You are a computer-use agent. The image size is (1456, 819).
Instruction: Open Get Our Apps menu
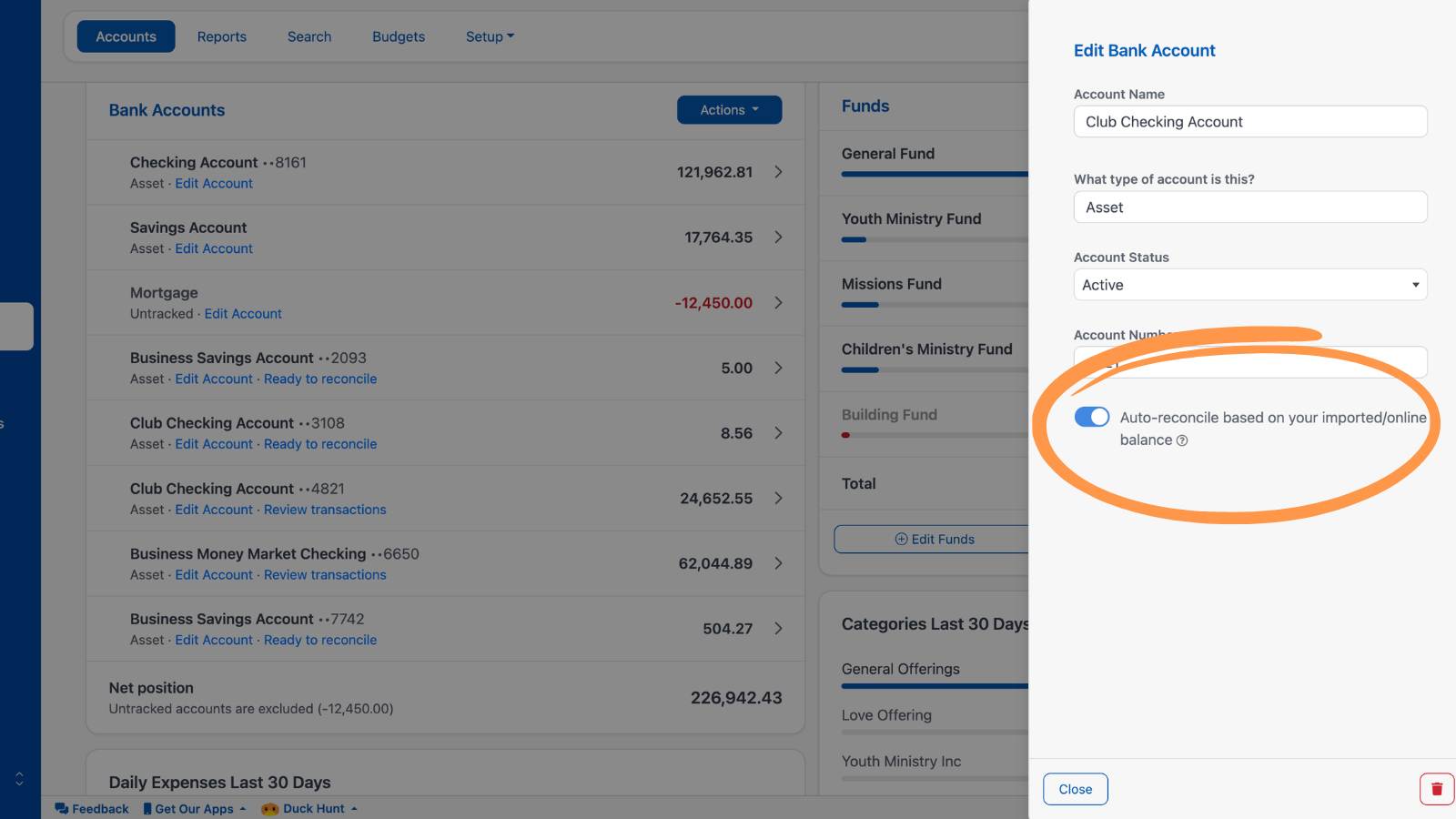[195, 809]
